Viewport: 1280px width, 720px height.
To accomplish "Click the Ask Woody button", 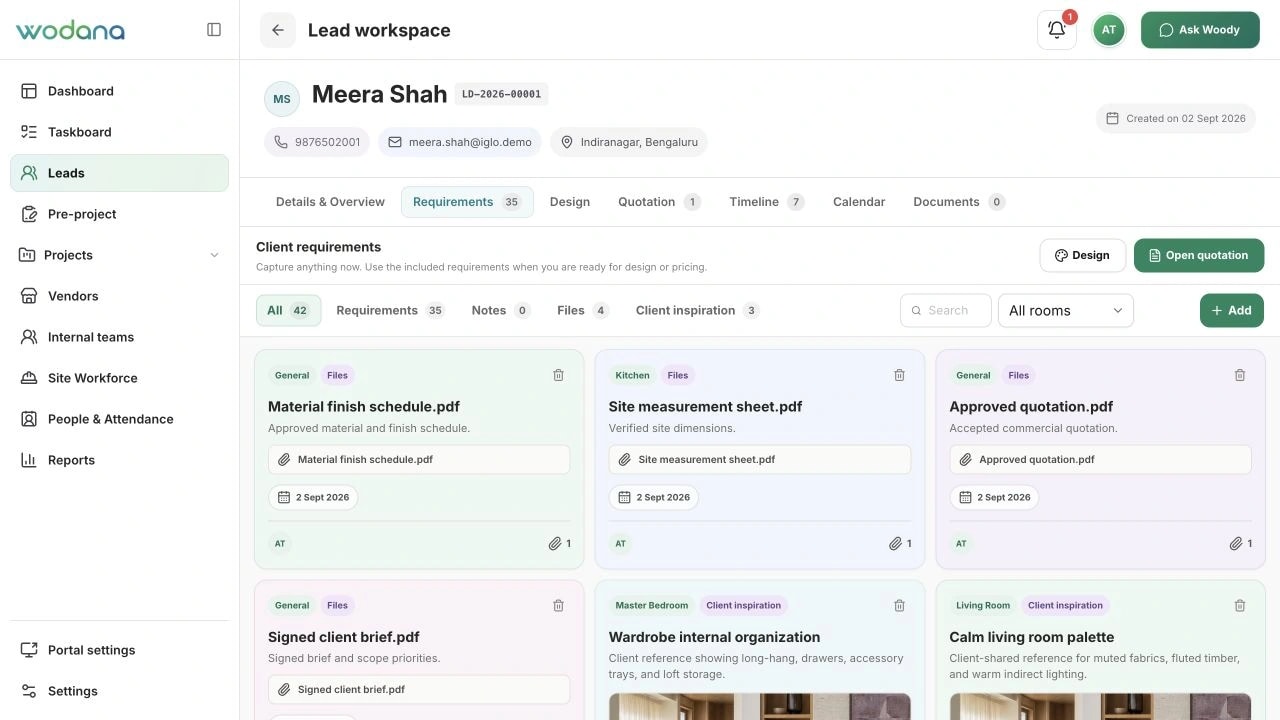I will [x=1200, y=30].
